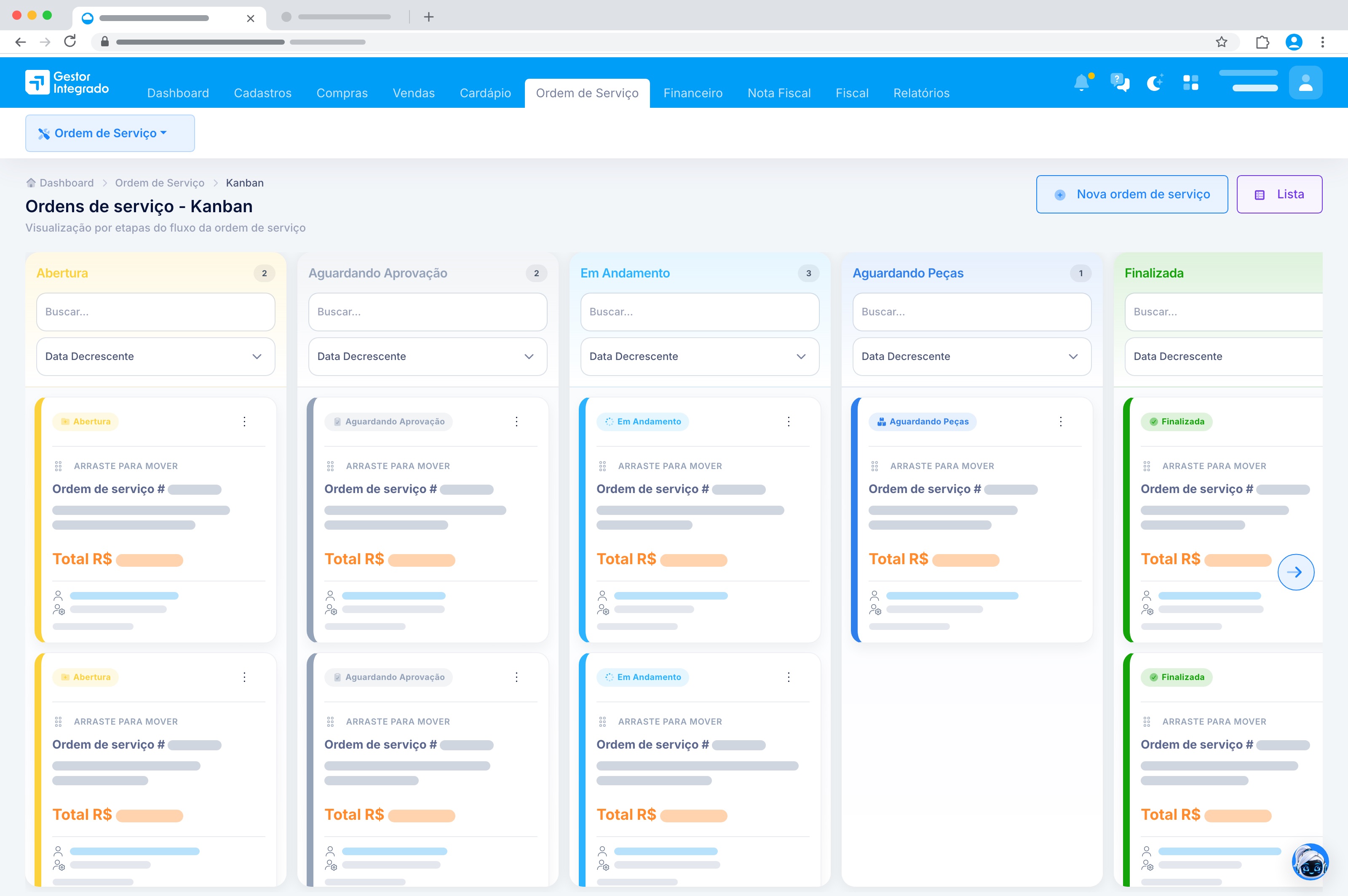Open options menu of first Em Andamento card
Viewport: 1348px width, 896px height.
789,422
